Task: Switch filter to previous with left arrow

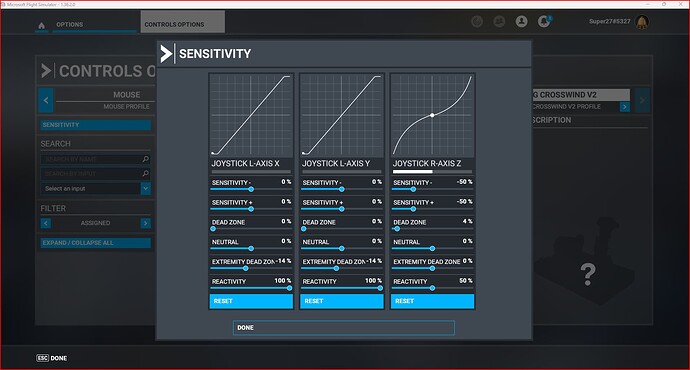Action: pyautogui.click(x=45, y=223)
